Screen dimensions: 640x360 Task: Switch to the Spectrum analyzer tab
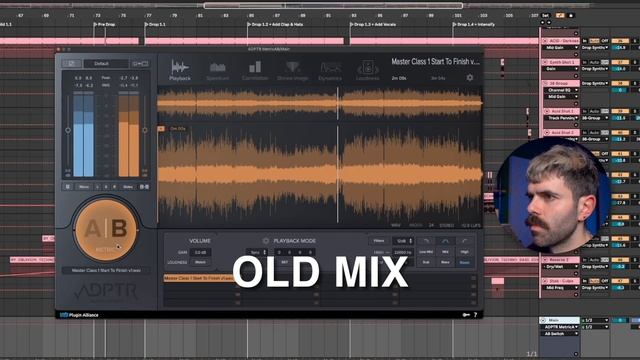[218, 70]
